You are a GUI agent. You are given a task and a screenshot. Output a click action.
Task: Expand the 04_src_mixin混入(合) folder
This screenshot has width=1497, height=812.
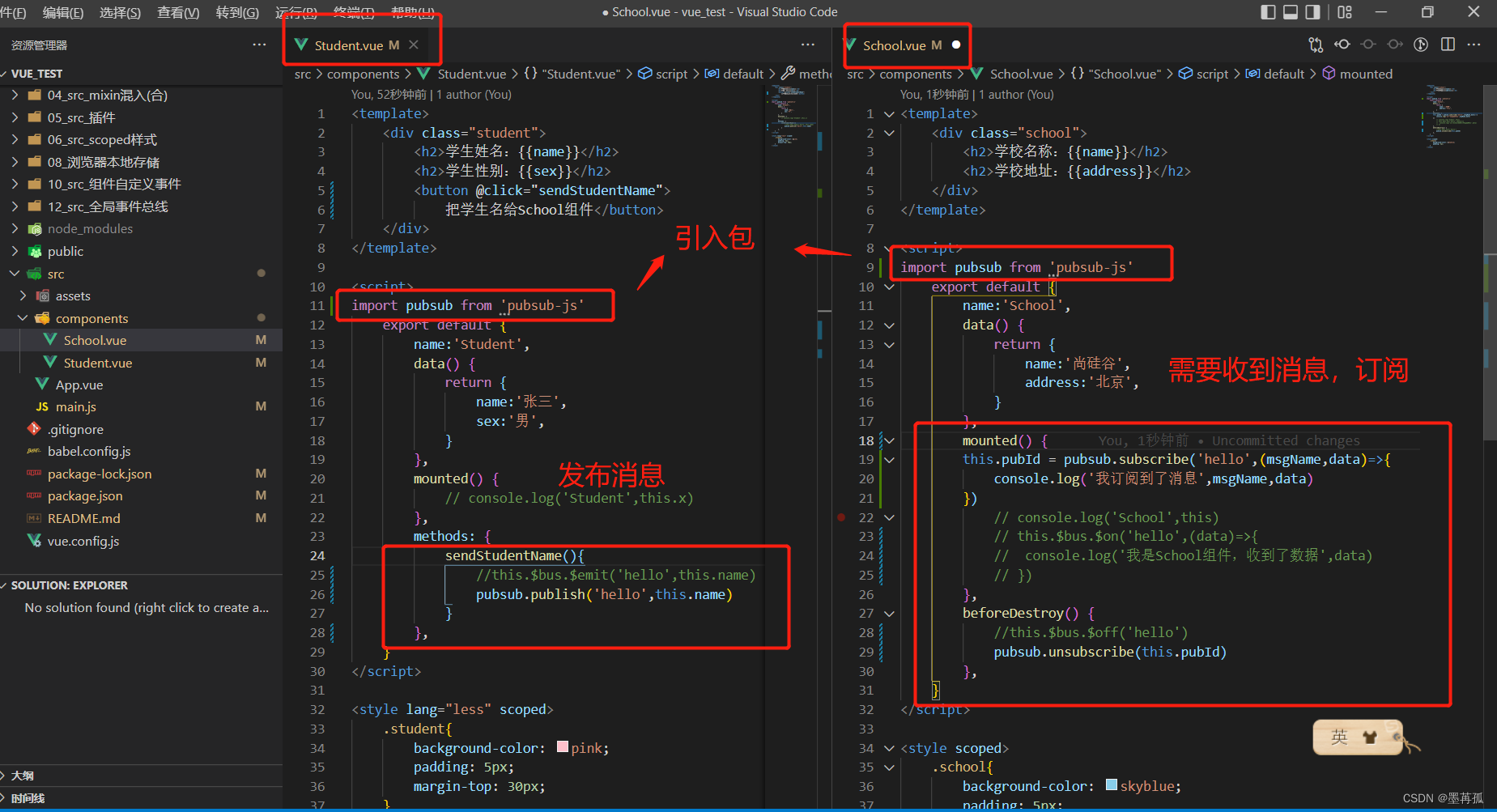coord(15,95)
